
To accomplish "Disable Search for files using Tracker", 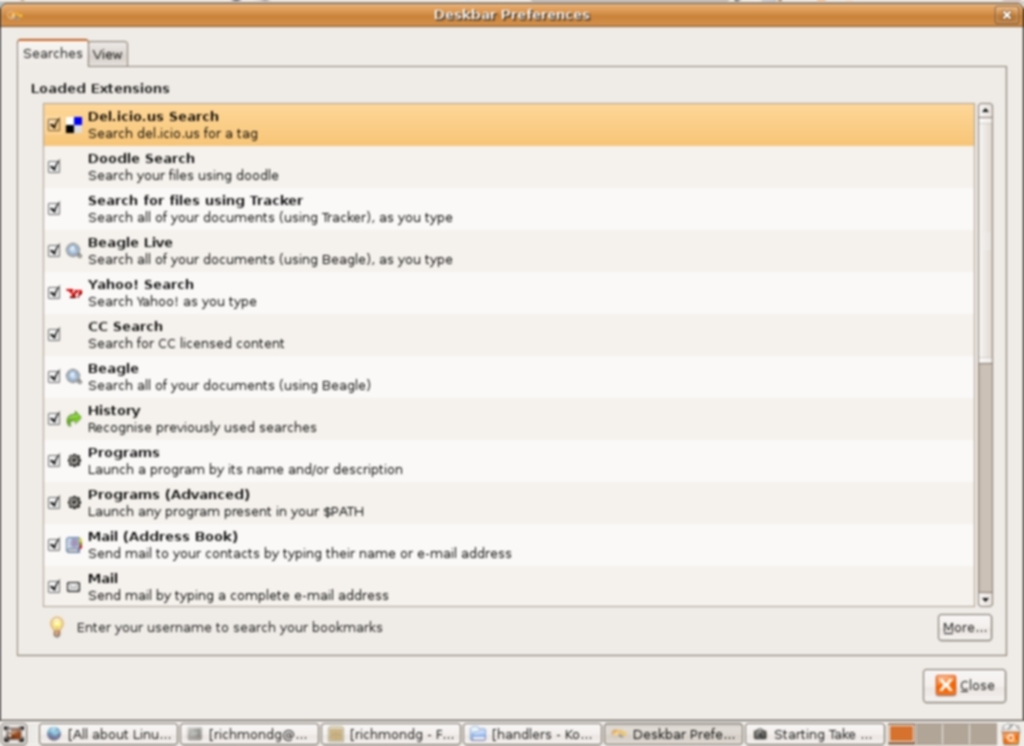I will tap(54, 208).
